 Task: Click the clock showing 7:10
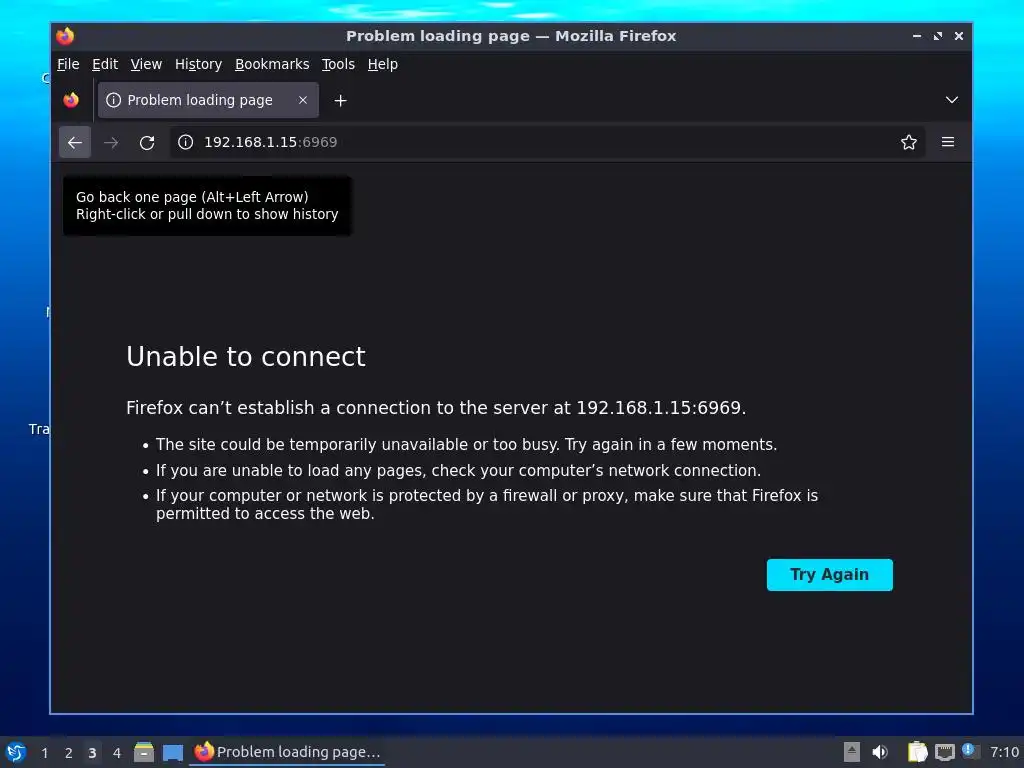[1004, 752]
